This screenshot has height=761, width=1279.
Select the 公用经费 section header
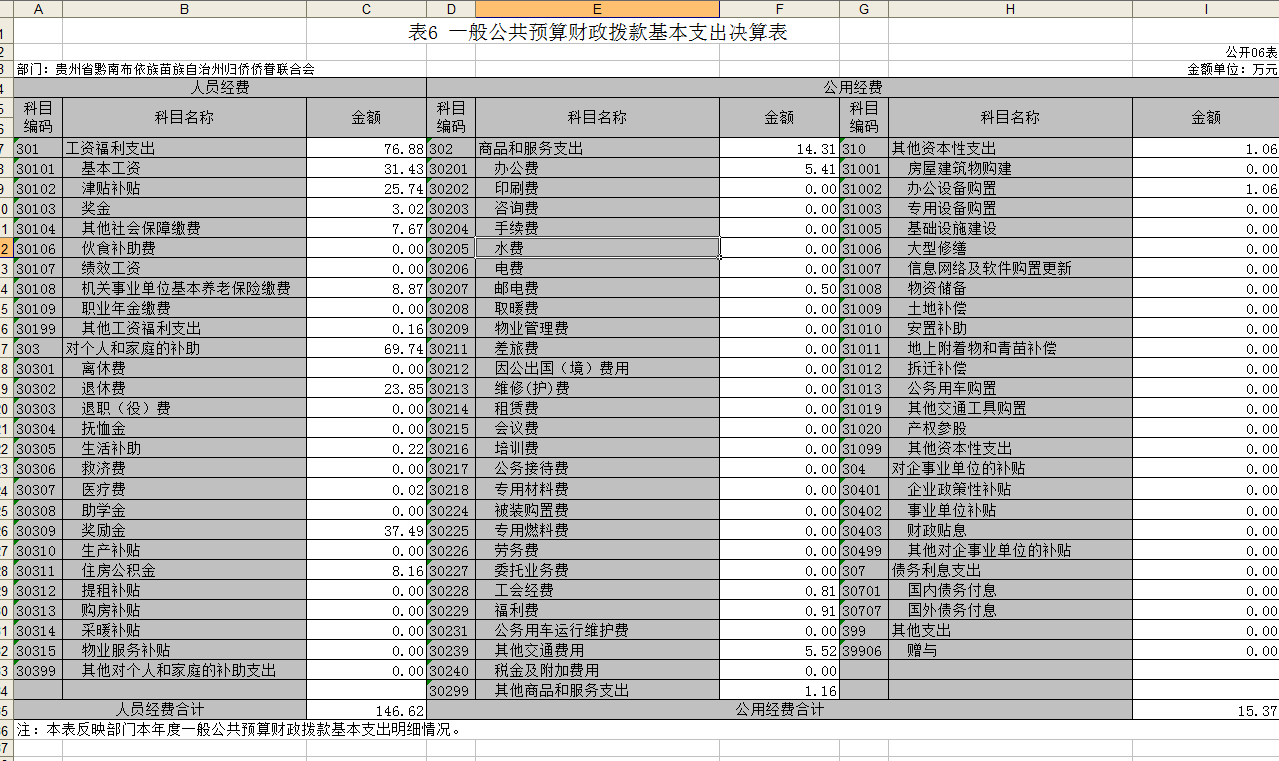pos(852,87)
